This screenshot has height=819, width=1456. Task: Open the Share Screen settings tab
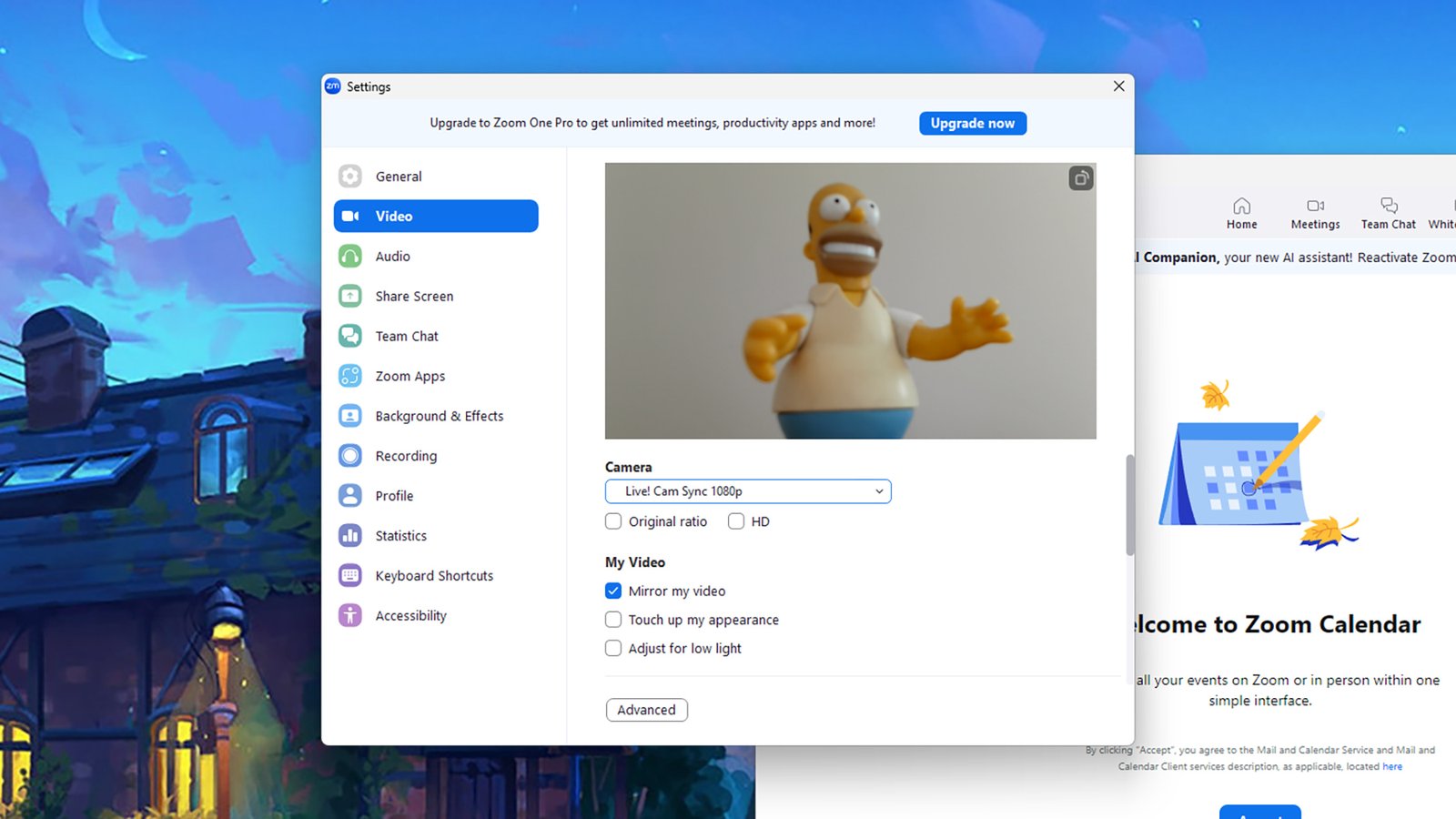(x=436, y=296)
